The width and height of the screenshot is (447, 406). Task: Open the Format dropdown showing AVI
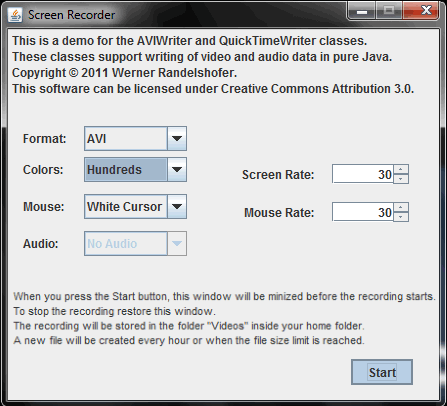(x=135, y=138)
